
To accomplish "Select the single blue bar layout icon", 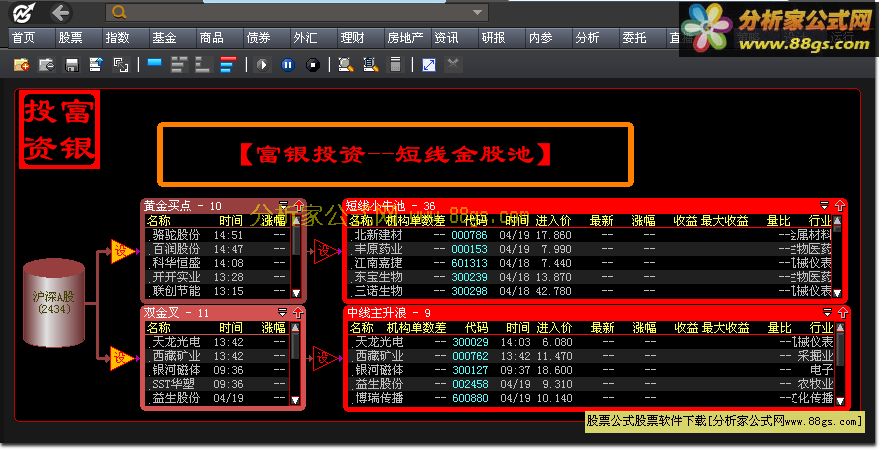I will coord(155,63).
